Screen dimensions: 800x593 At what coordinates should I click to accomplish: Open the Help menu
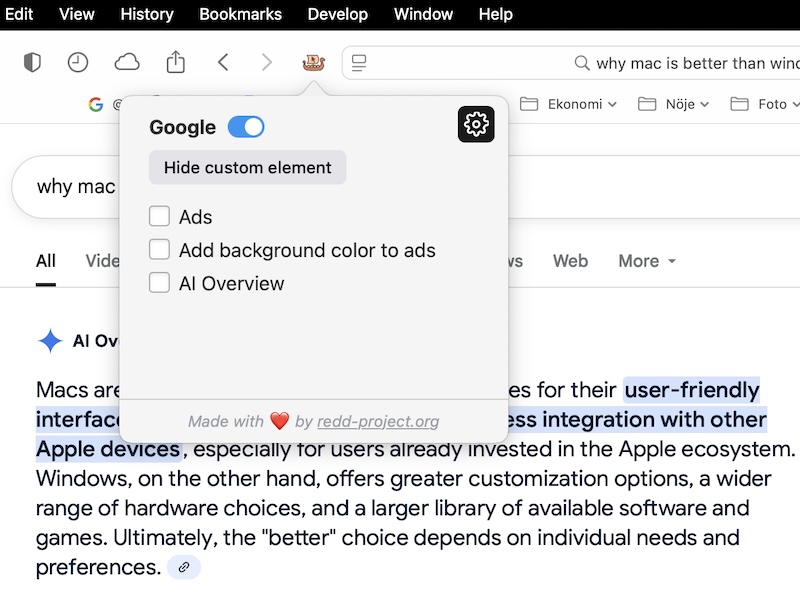495,14
